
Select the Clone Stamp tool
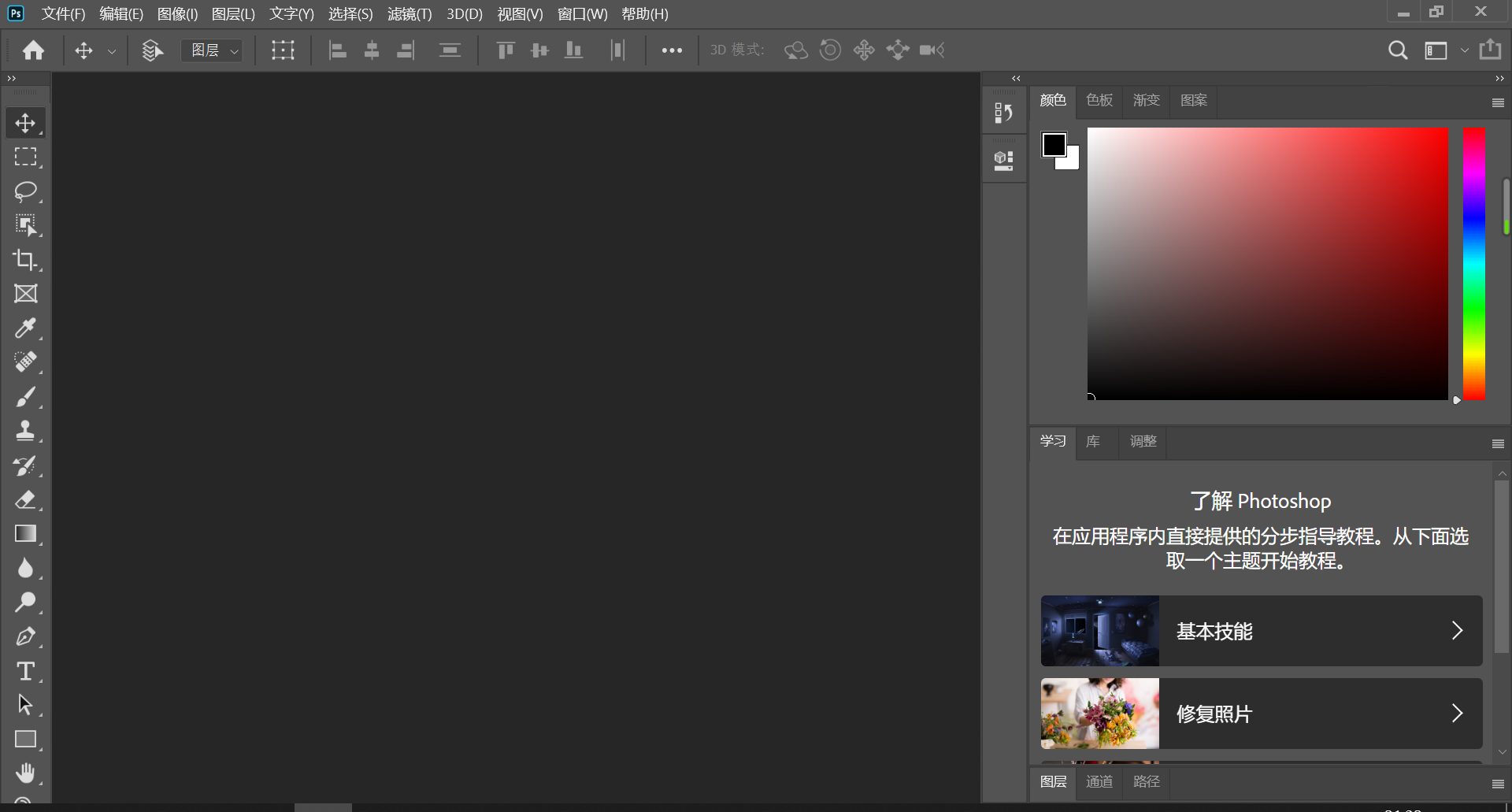click(25, 431)
